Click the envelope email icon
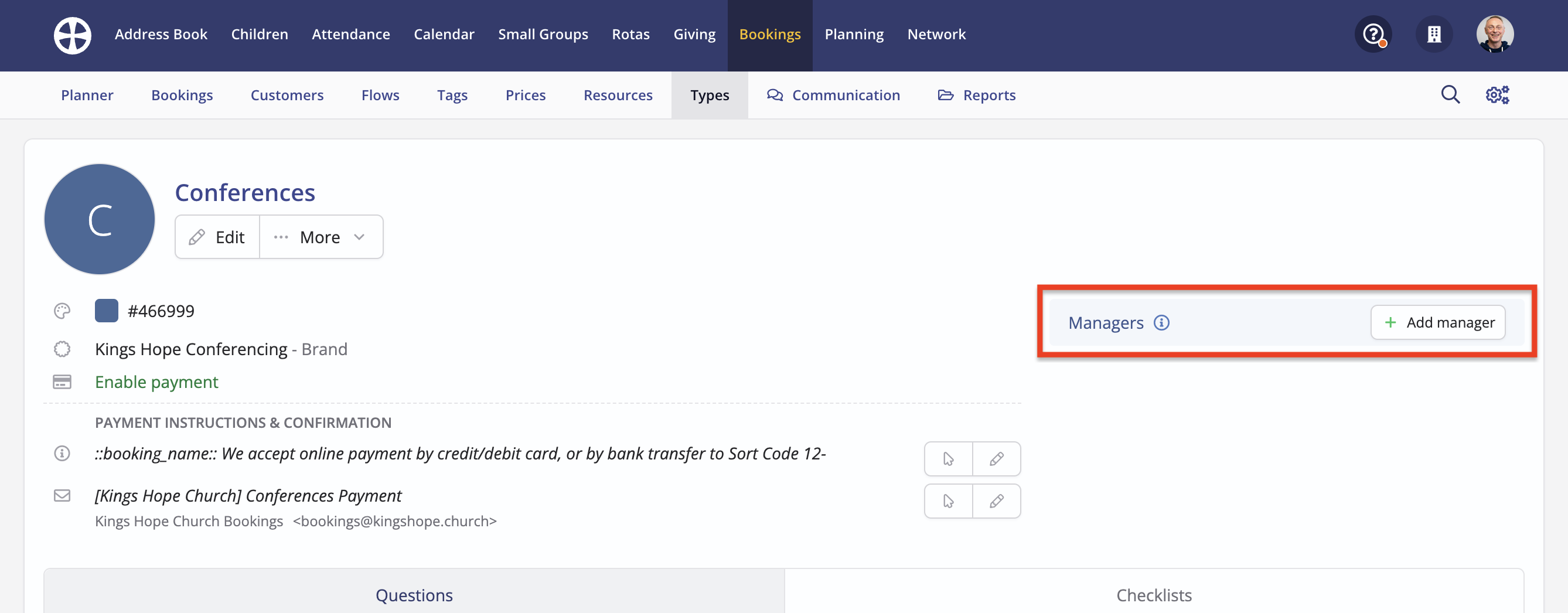1568x613 pixels. click(62, 496)
